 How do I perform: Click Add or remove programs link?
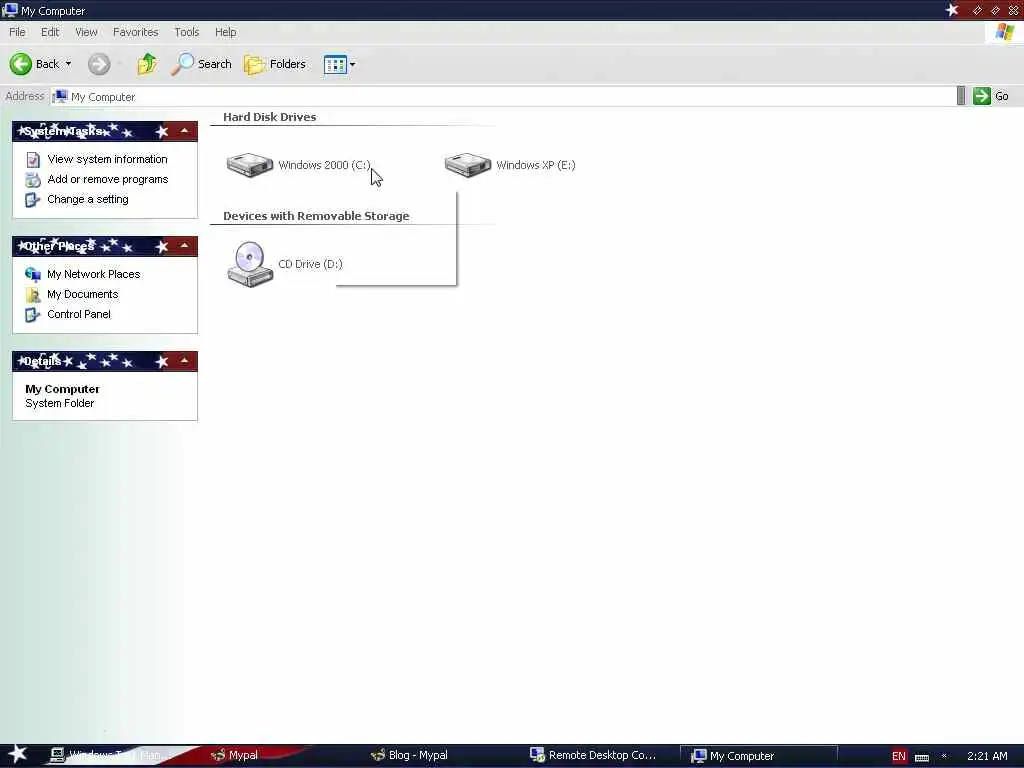tap(108, 179)
